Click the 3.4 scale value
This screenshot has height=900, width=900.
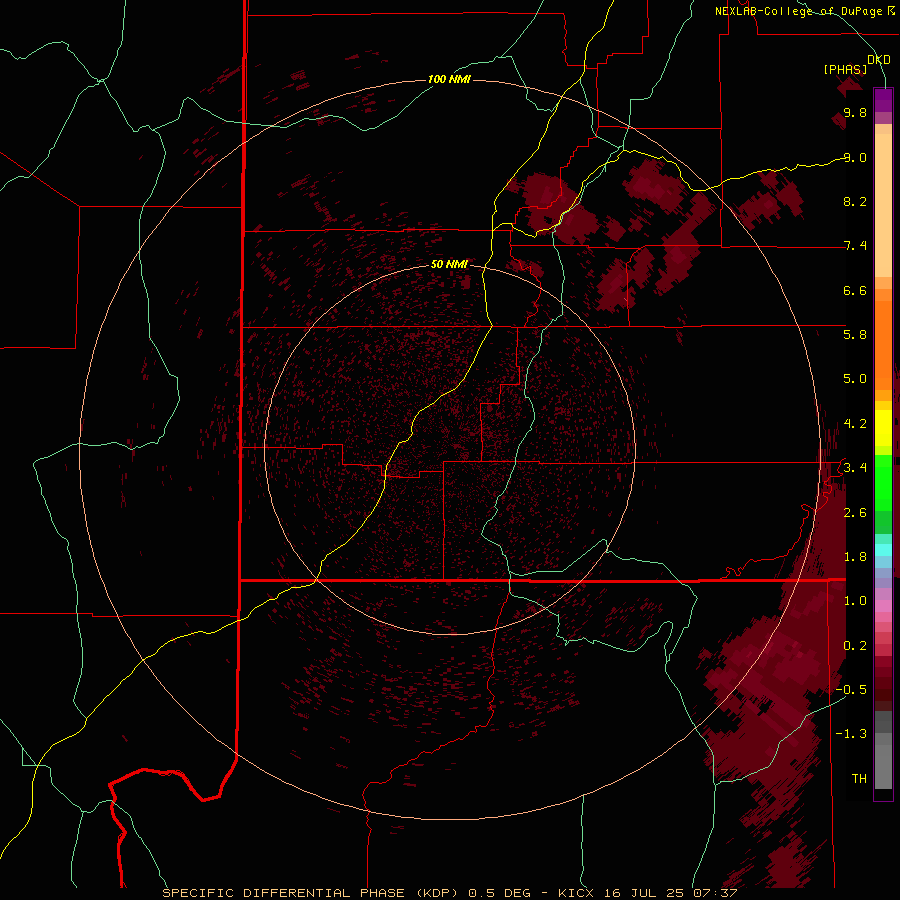[x=855, y=468]
